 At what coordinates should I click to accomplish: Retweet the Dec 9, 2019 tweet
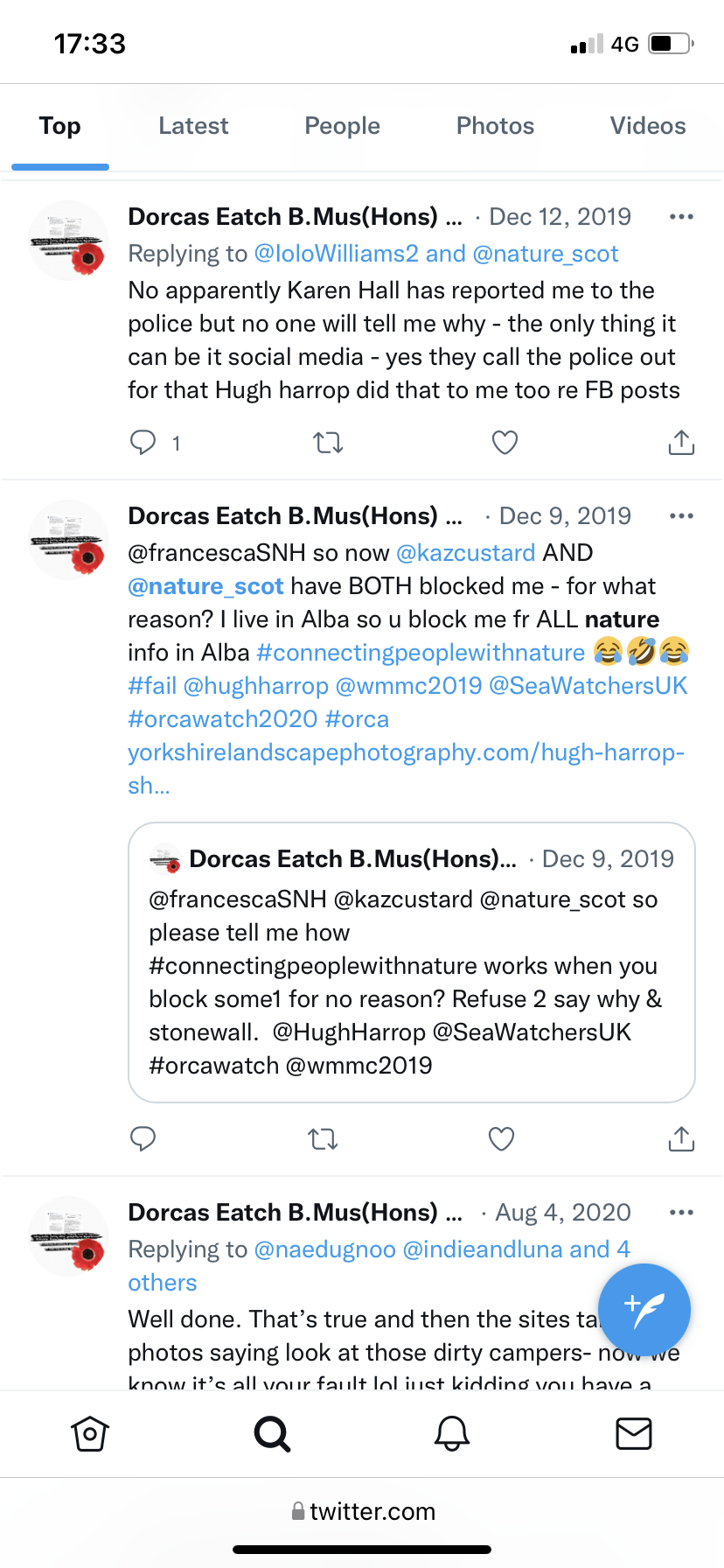point(323,1139)
